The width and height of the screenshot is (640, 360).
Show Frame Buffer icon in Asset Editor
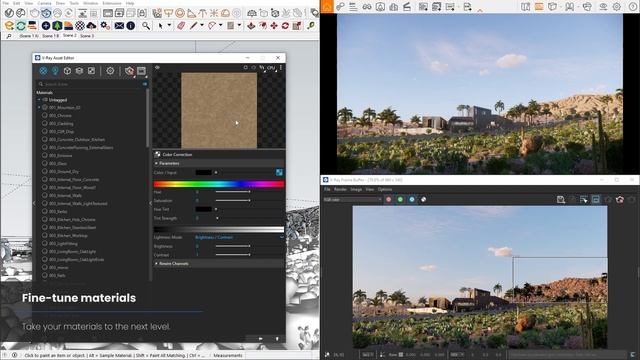point(141,71)
